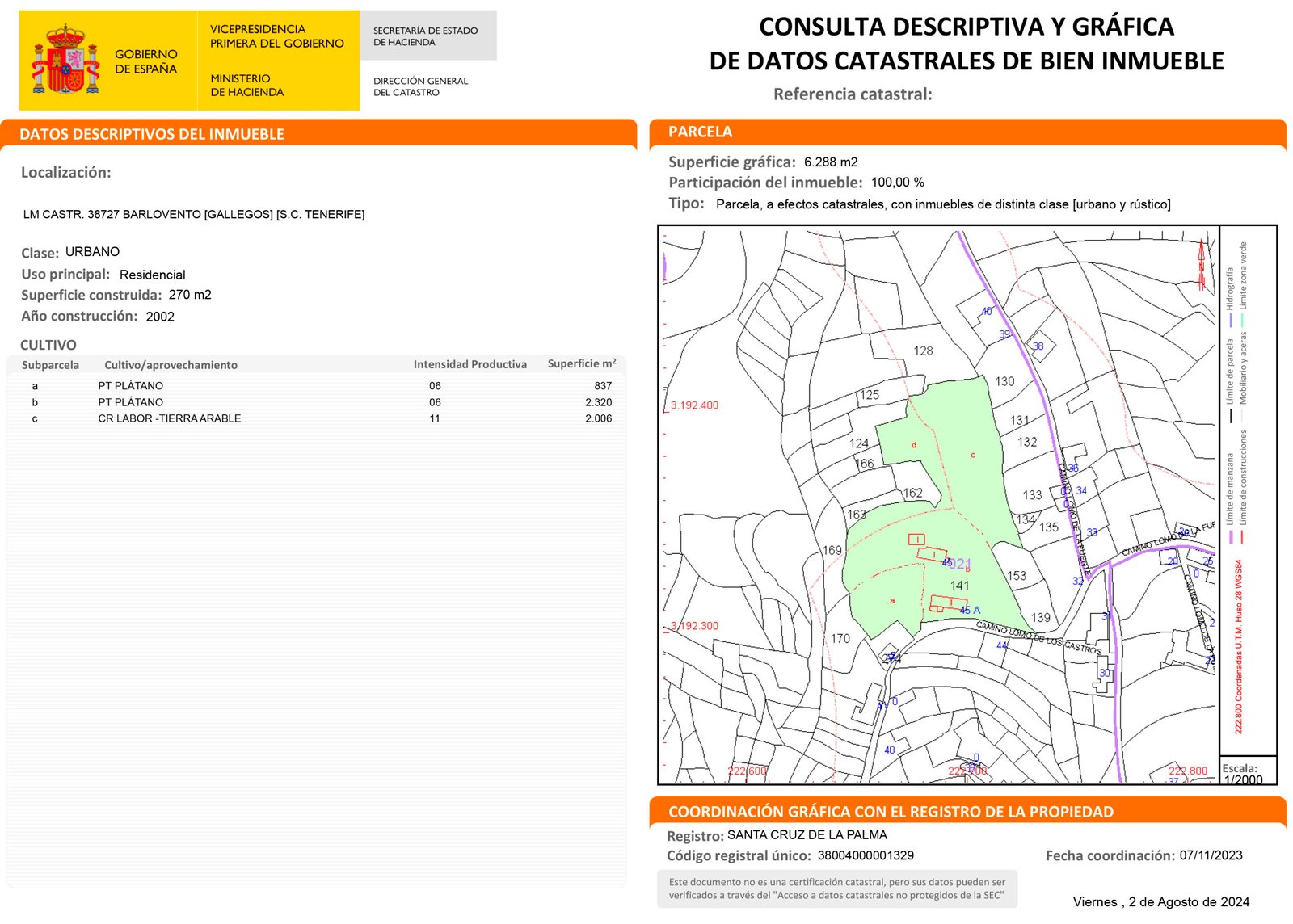This screenshot has height=924, width=1293.
Task: Click parcel number 153 on map
Action: [x=1017, y=576]
